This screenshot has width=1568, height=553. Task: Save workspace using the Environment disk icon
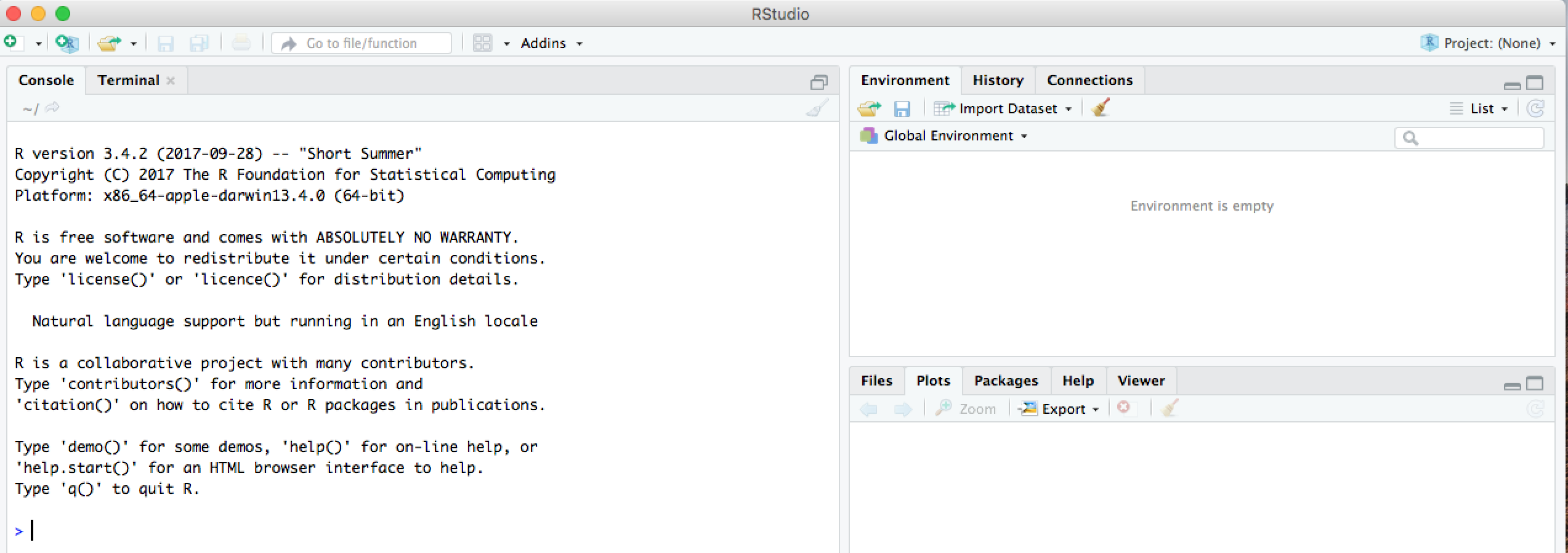(x=902, y=109)
